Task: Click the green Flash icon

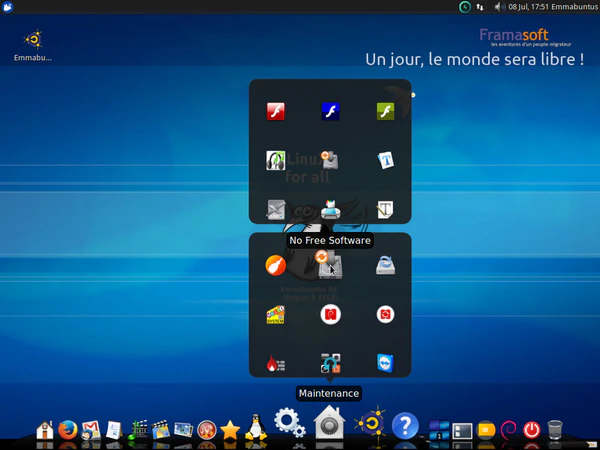Action: (x=386, y=112)
